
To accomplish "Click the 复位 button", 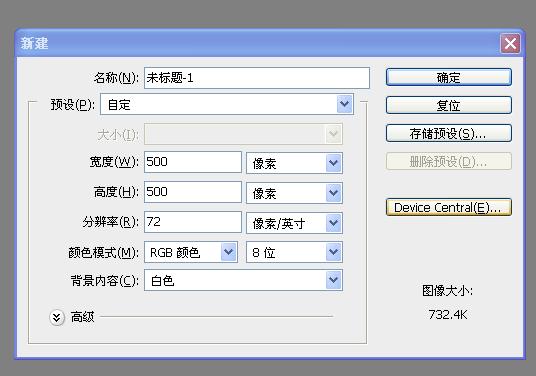I will (x=448, y=105).
